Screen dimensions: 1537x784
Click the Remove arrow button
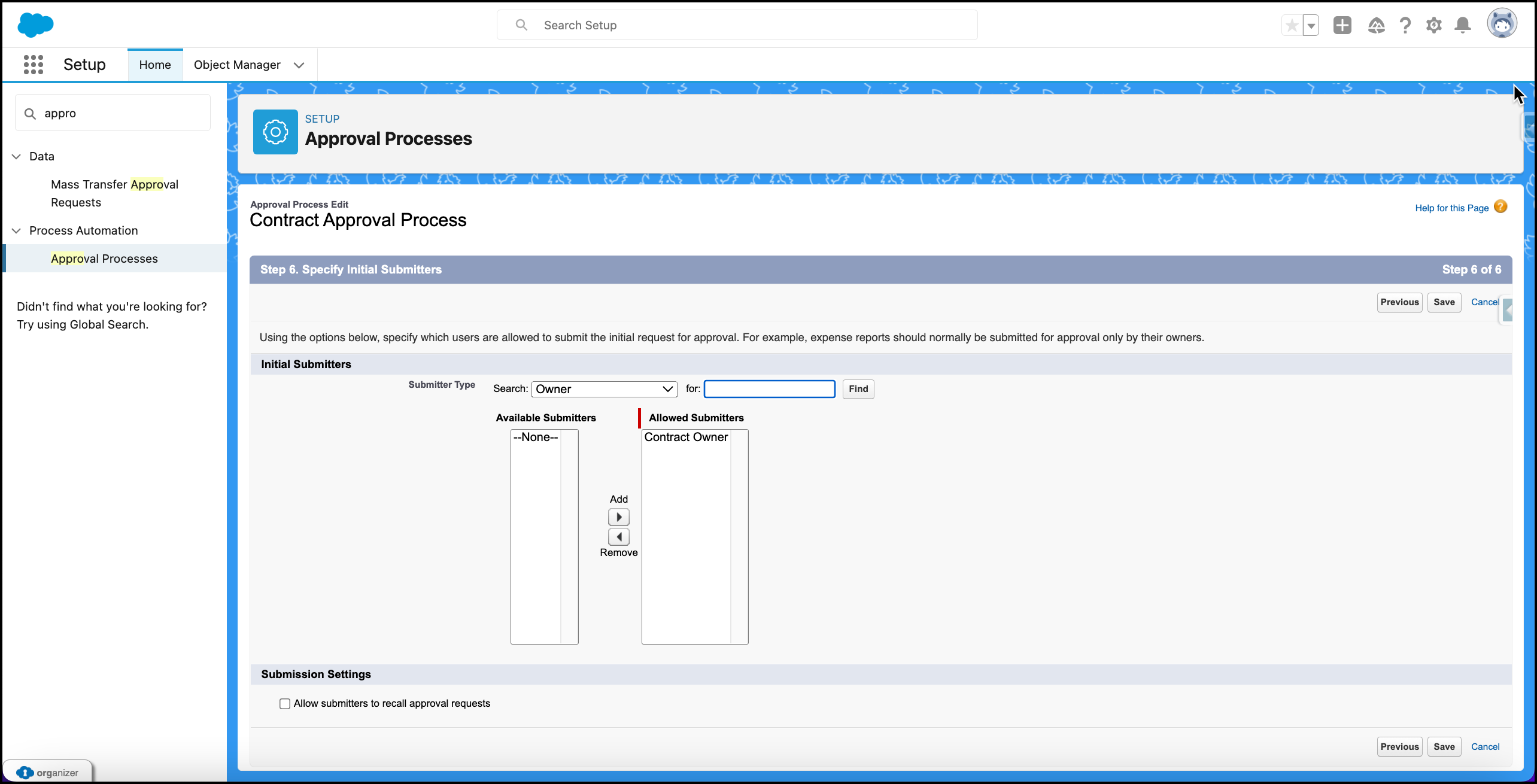pyautogui.click(x=619, y=537)
